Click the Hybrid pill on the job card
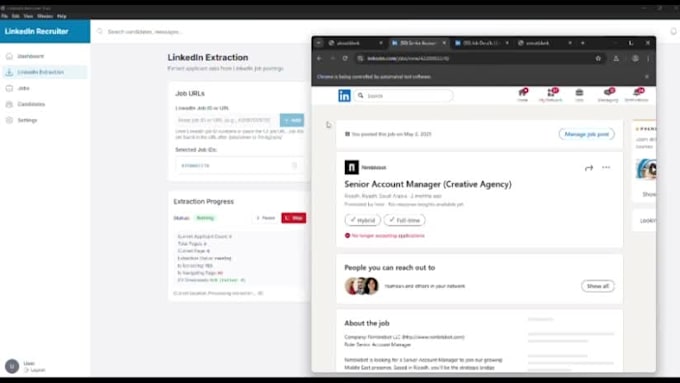680x383 pixels. pos(363,220)
